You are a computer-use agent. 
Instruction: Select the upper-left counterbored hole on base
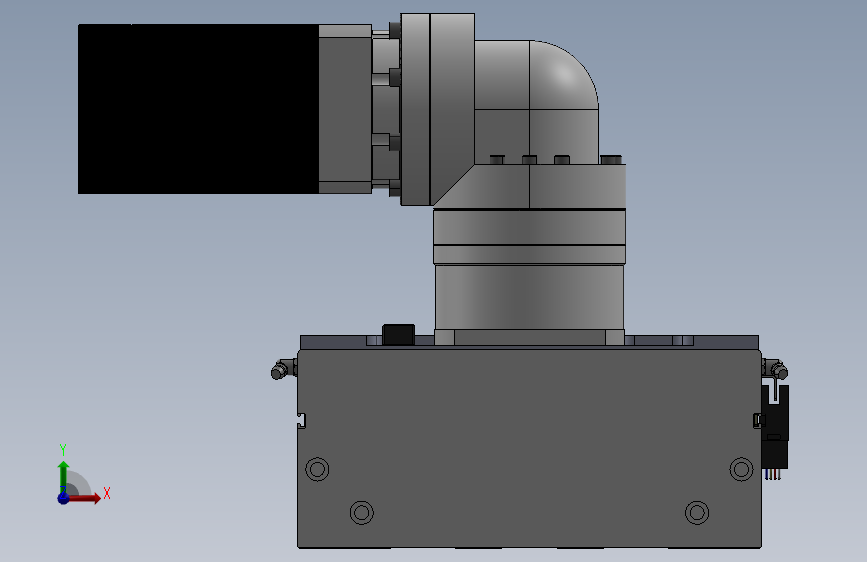pyautogui.click(x=317, y=469)
